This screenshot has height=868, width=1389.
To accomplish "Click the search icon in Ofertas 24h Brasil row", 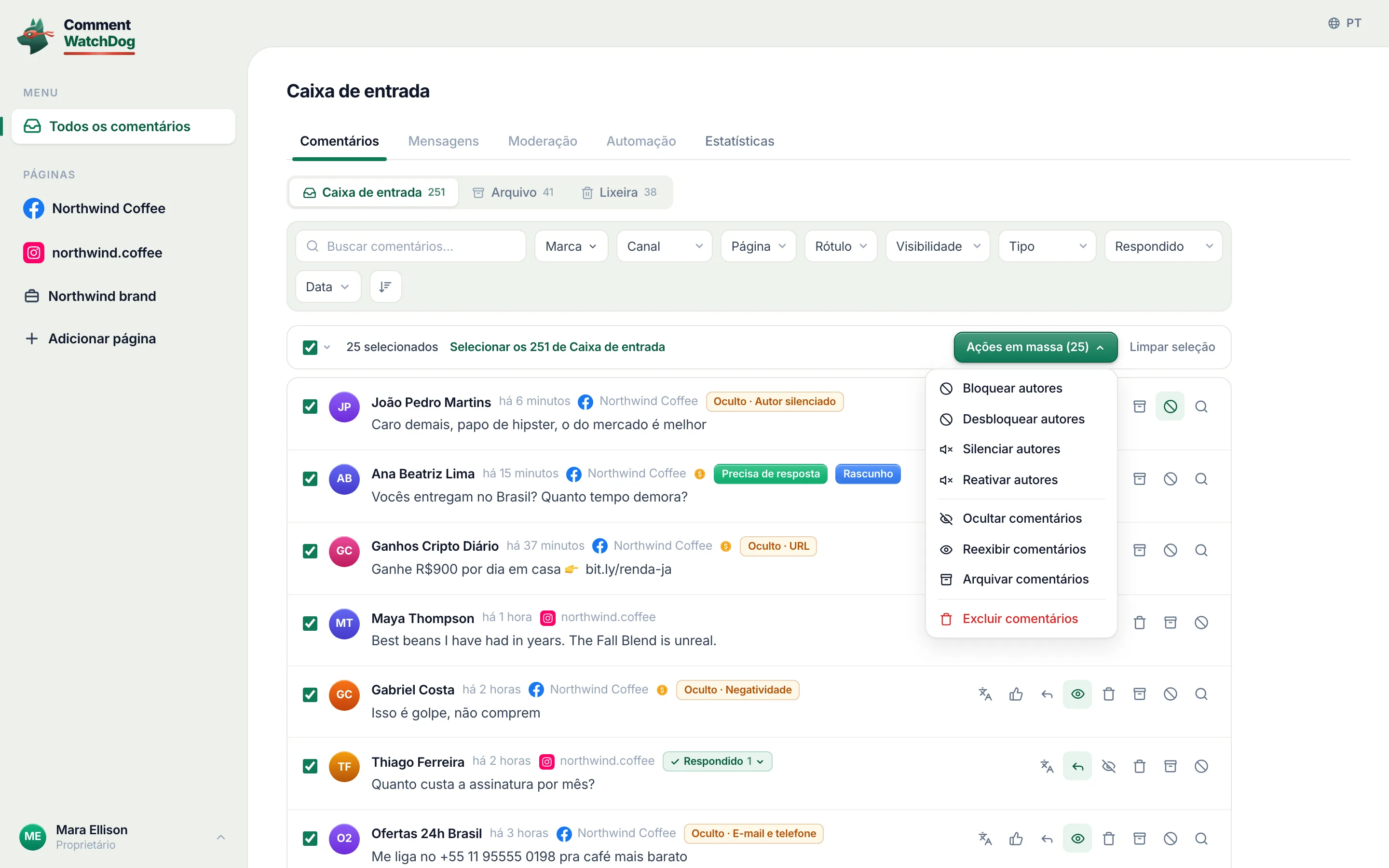I will 1201,838.
